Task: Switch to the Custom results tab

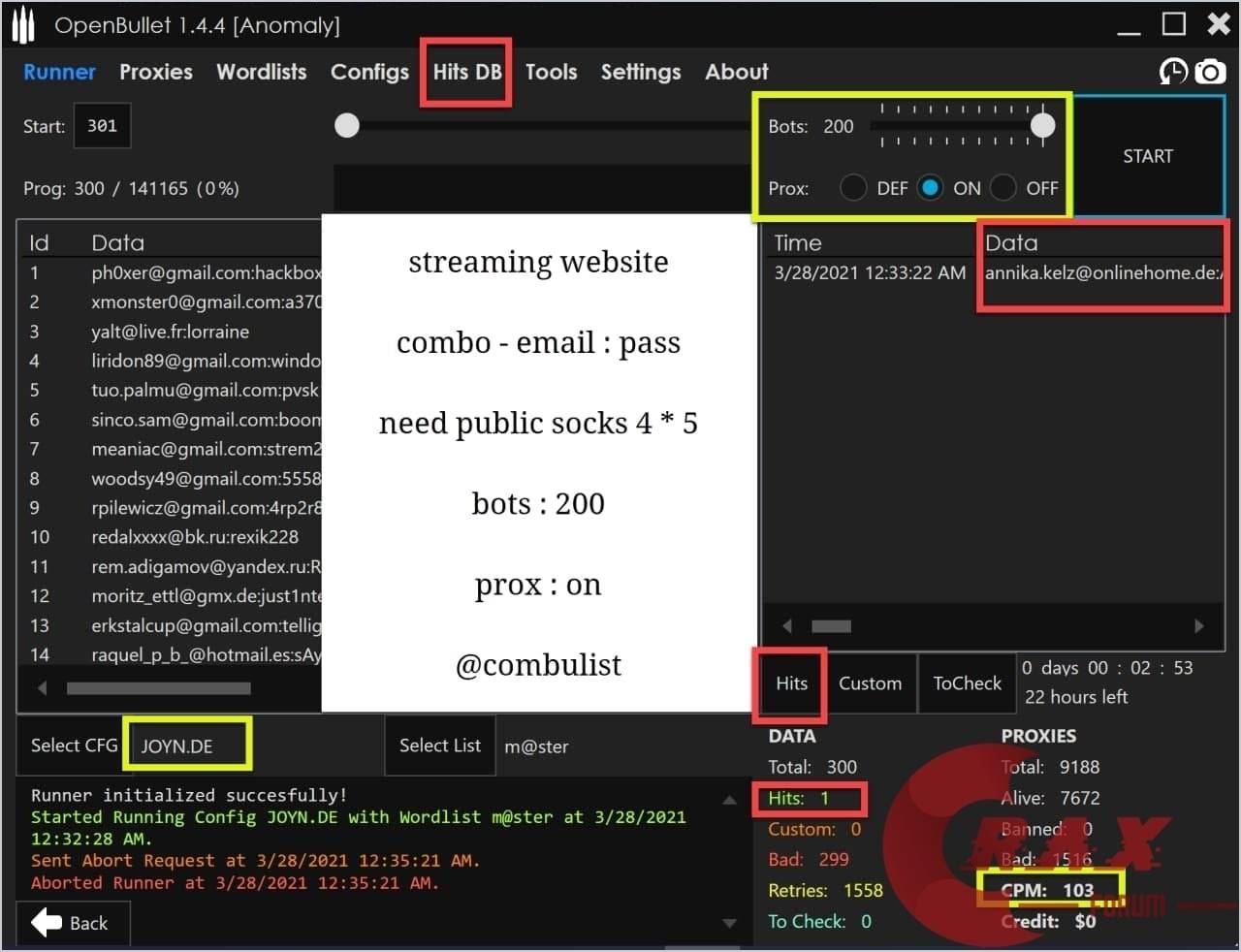Action: (x=870, y=683)
